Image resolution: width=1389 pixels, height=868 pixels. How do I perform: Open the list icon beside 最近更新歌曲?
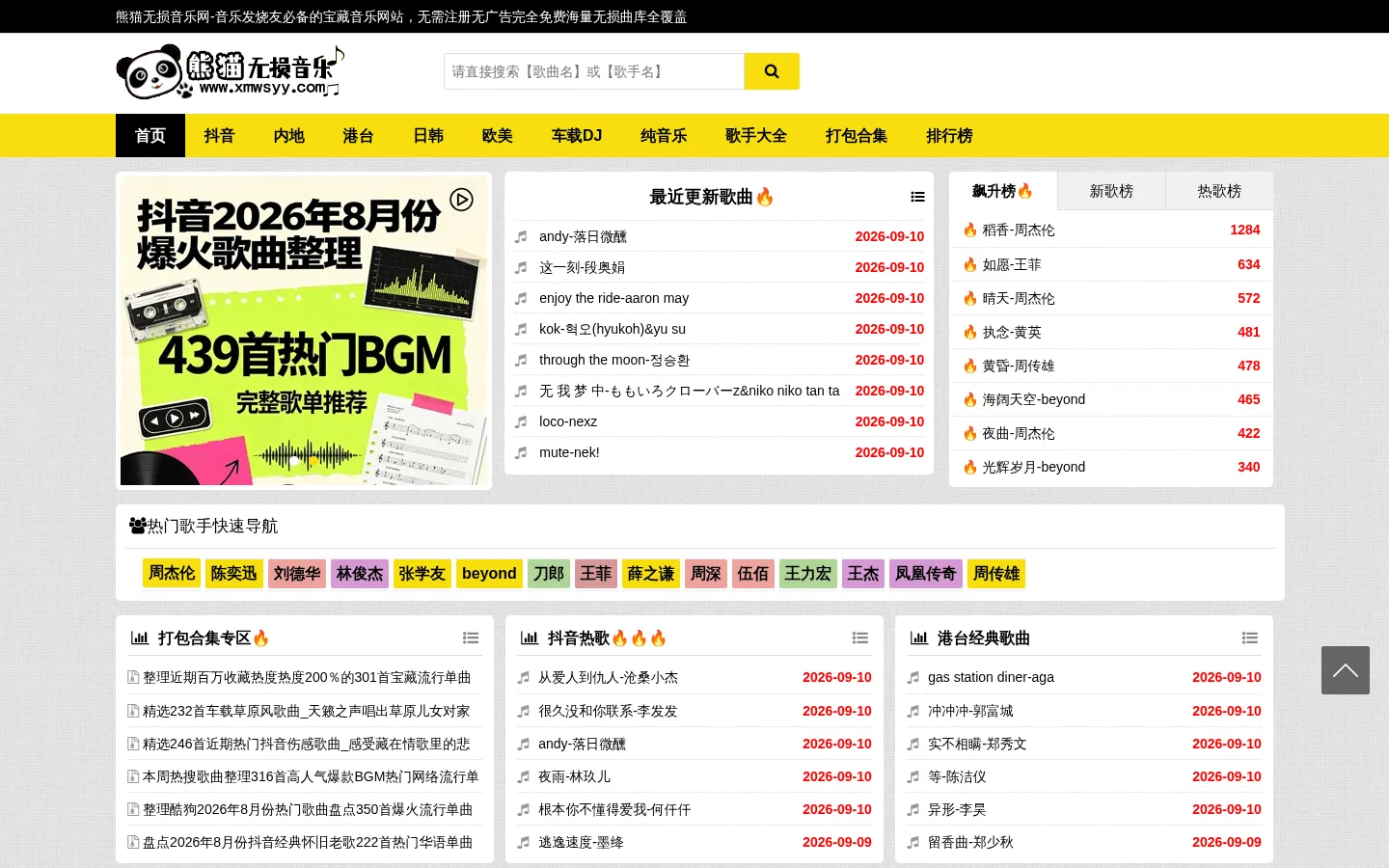coord(917,197)
